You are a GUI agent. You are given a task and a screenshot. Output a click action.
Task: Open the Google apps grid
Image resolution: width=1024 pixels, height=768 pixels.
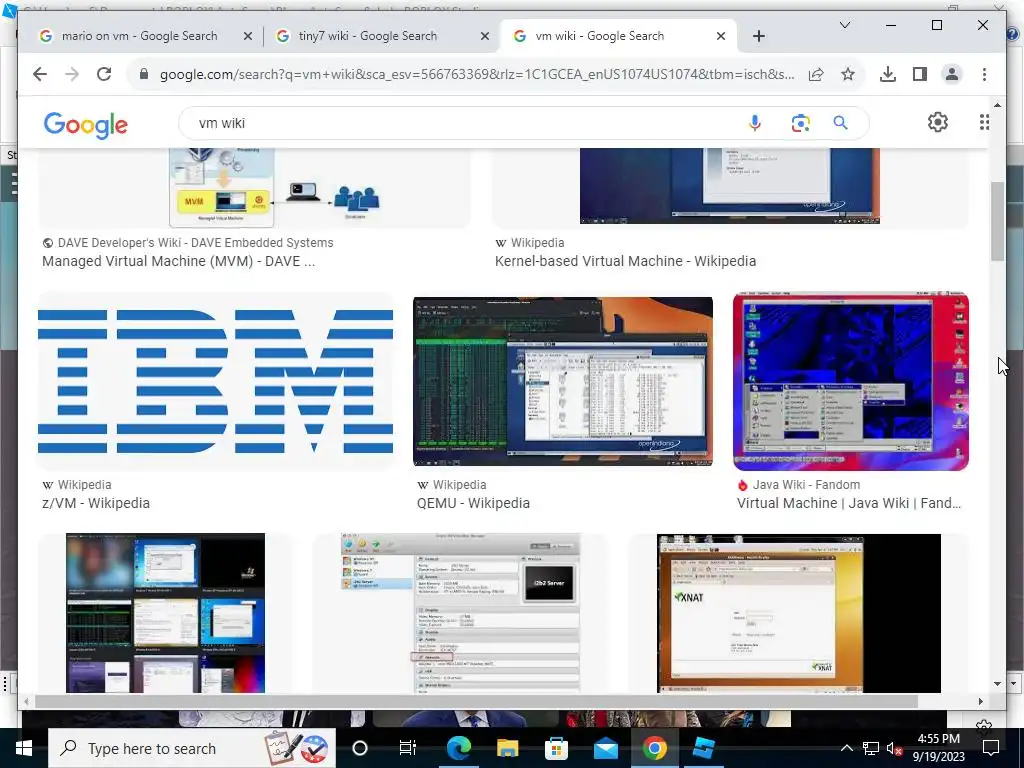(x=984, y=122)
